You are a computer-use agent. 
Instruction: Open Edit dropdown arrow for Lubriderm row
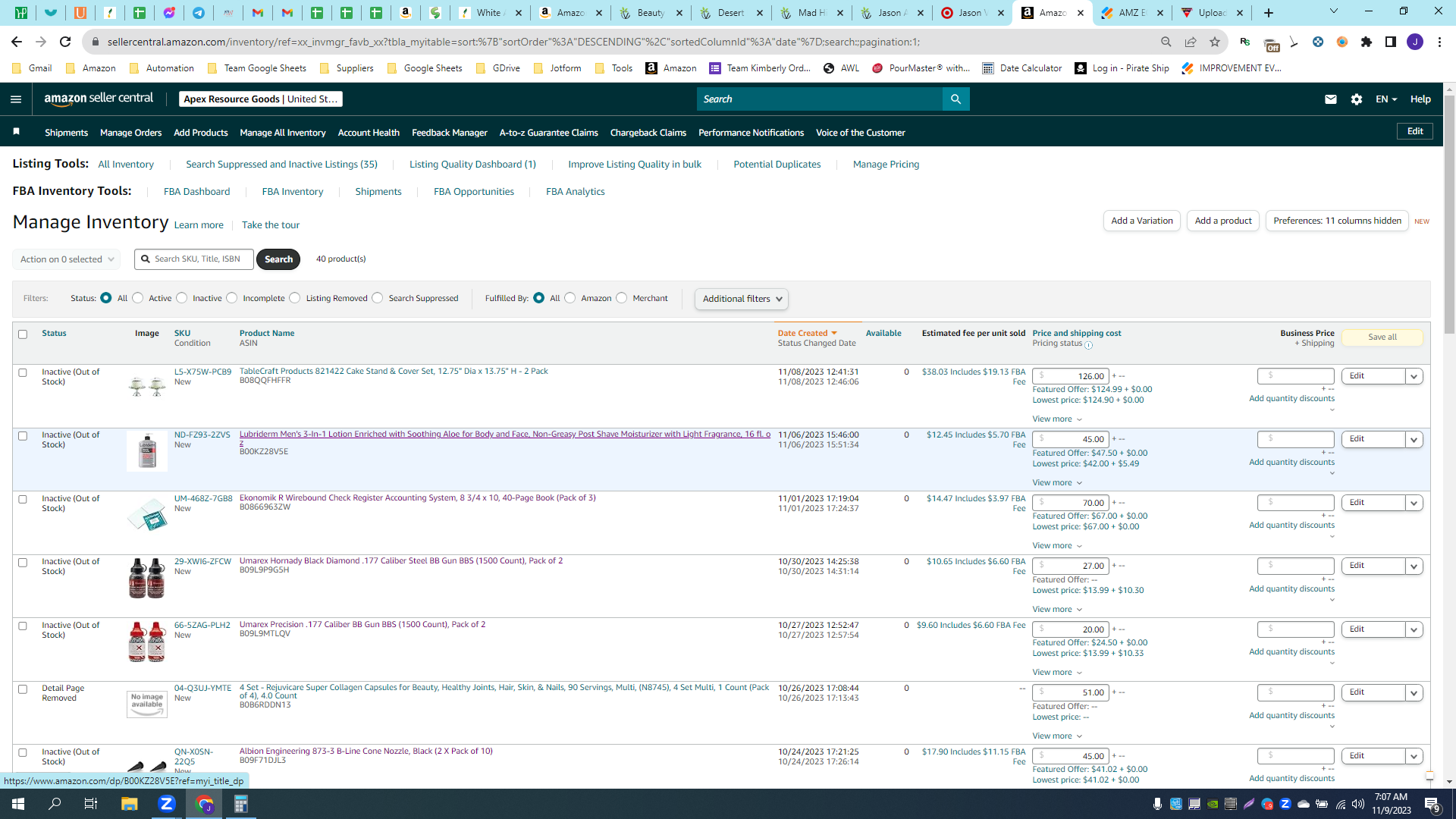(x=1414, y=439)
